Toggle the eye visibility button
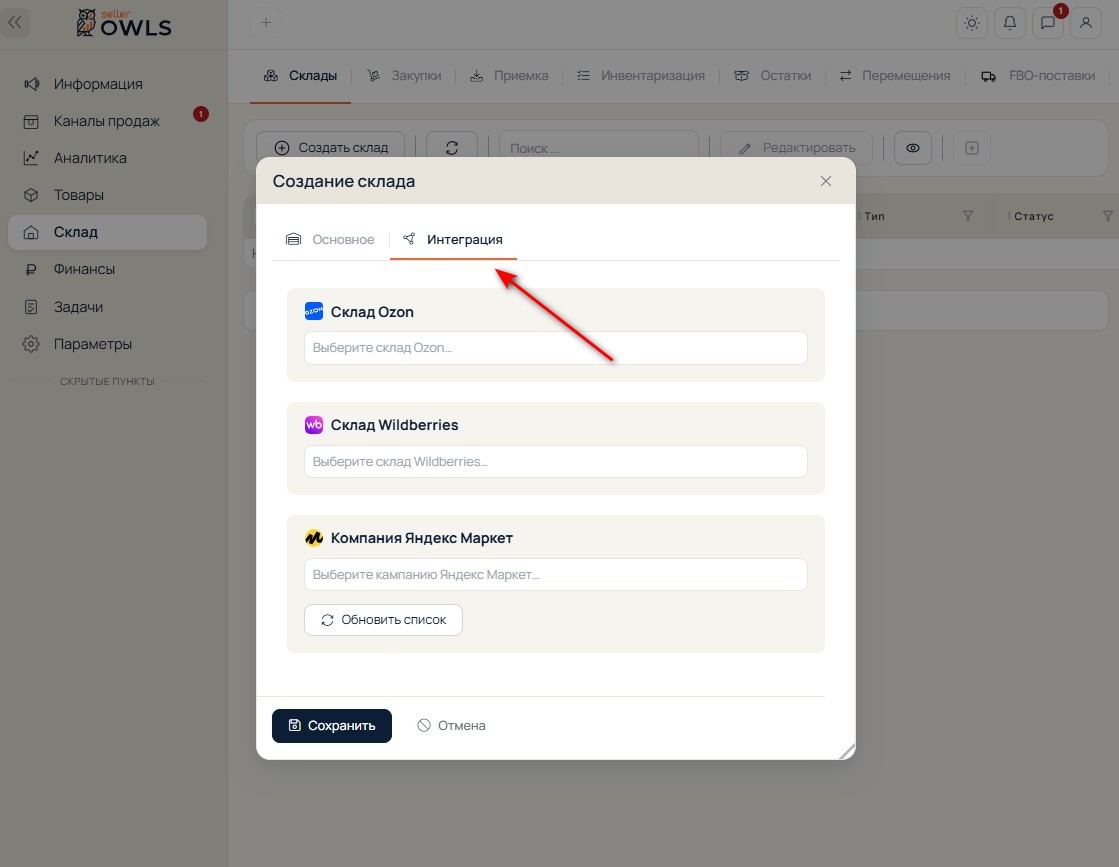Screen dimensions: 1119x867 (x=913, y=148)
